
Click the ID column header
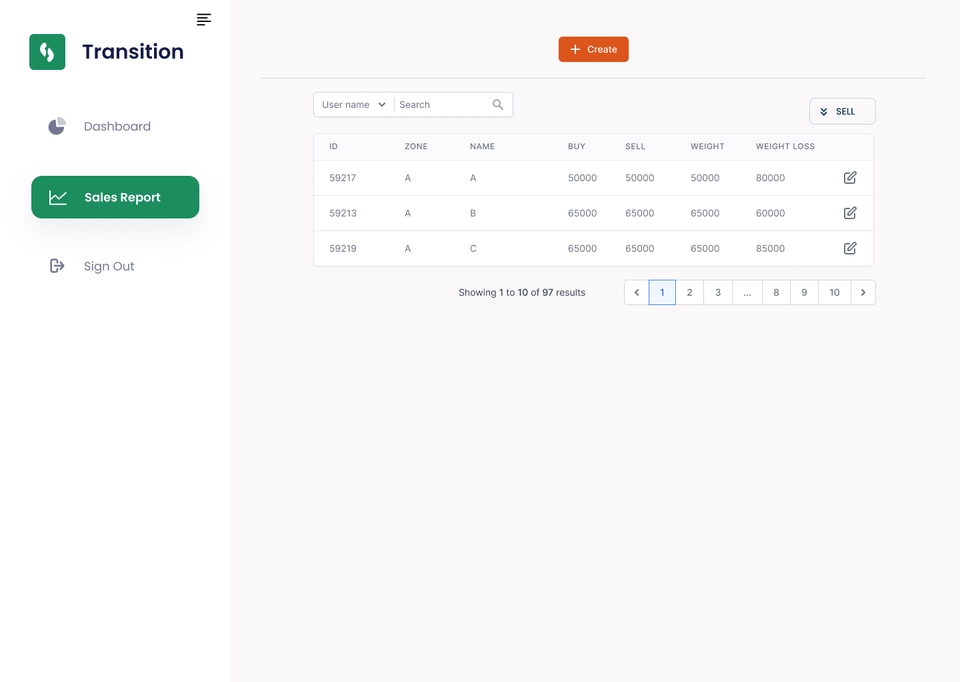point(334,146)
